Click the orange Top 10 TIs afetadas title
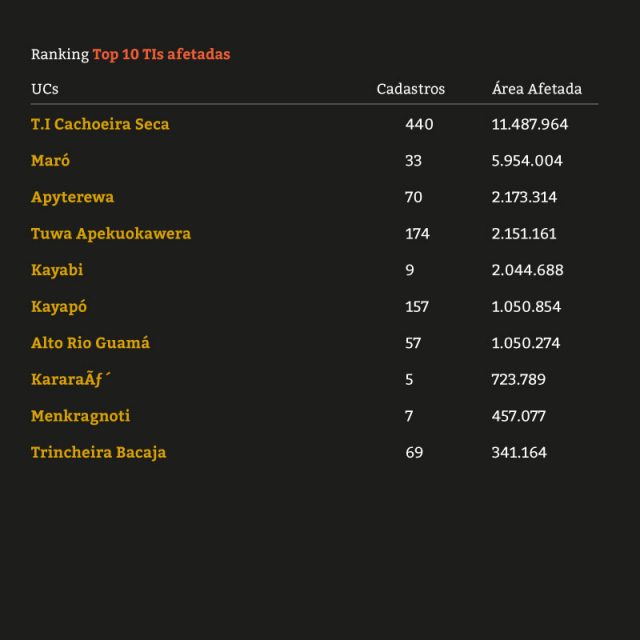Viewport: 640px width, 640px height. (161, 54)
